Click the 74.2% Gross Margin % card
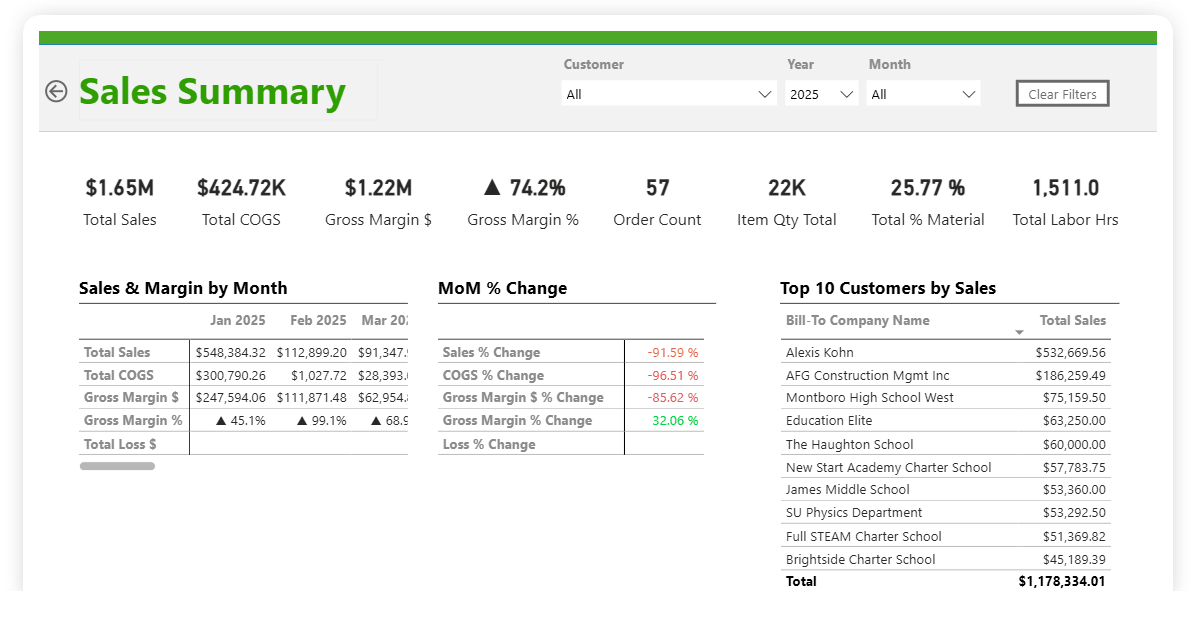This screenshot has width=1200, height=618. click(523, 202)
